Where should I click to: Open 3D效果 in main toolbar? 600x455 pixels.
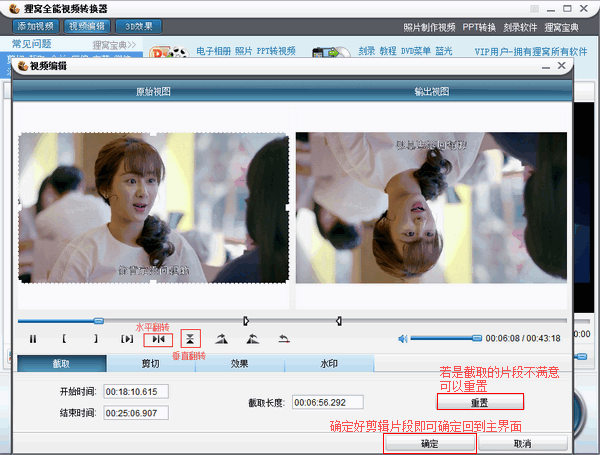(139, 26)
